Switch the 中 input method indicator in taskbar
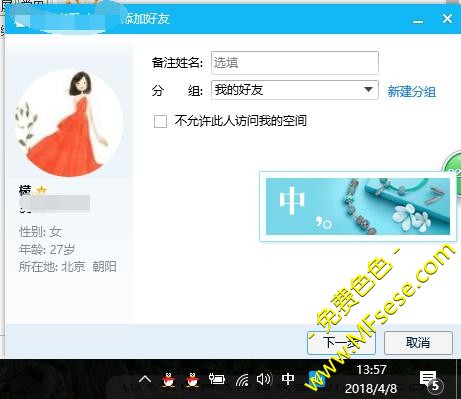The image size is (461, 399). pos(288,379)
